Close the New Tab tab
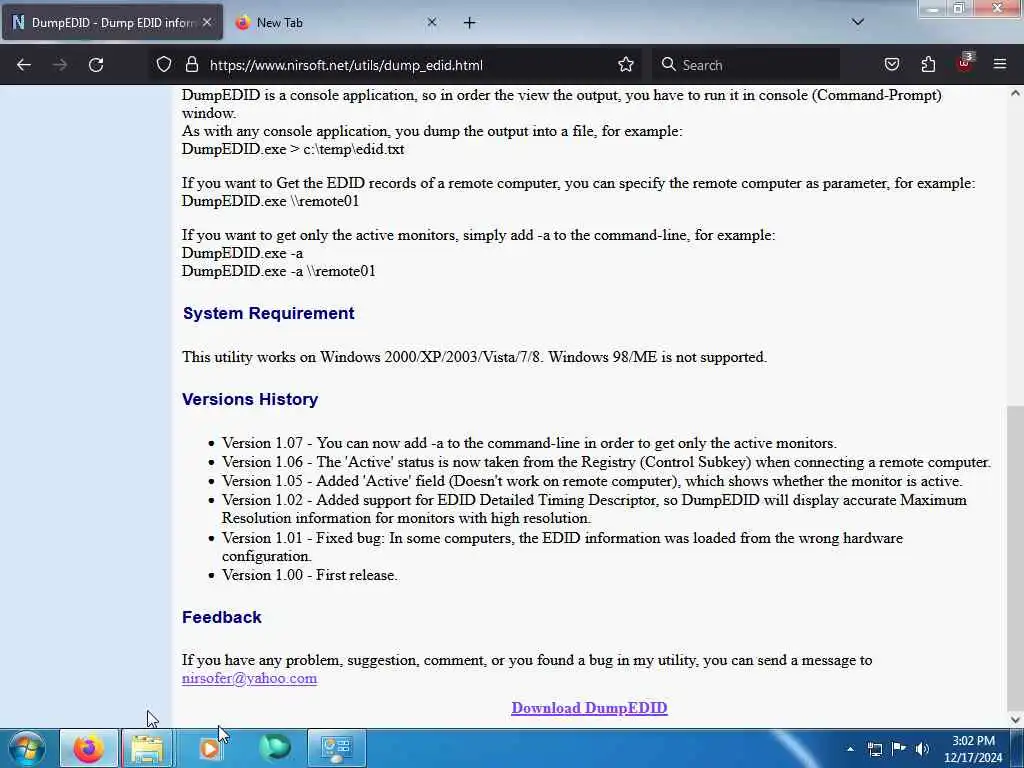The width and height of the screenshot is (1024, 768). (x=432, y=22)
